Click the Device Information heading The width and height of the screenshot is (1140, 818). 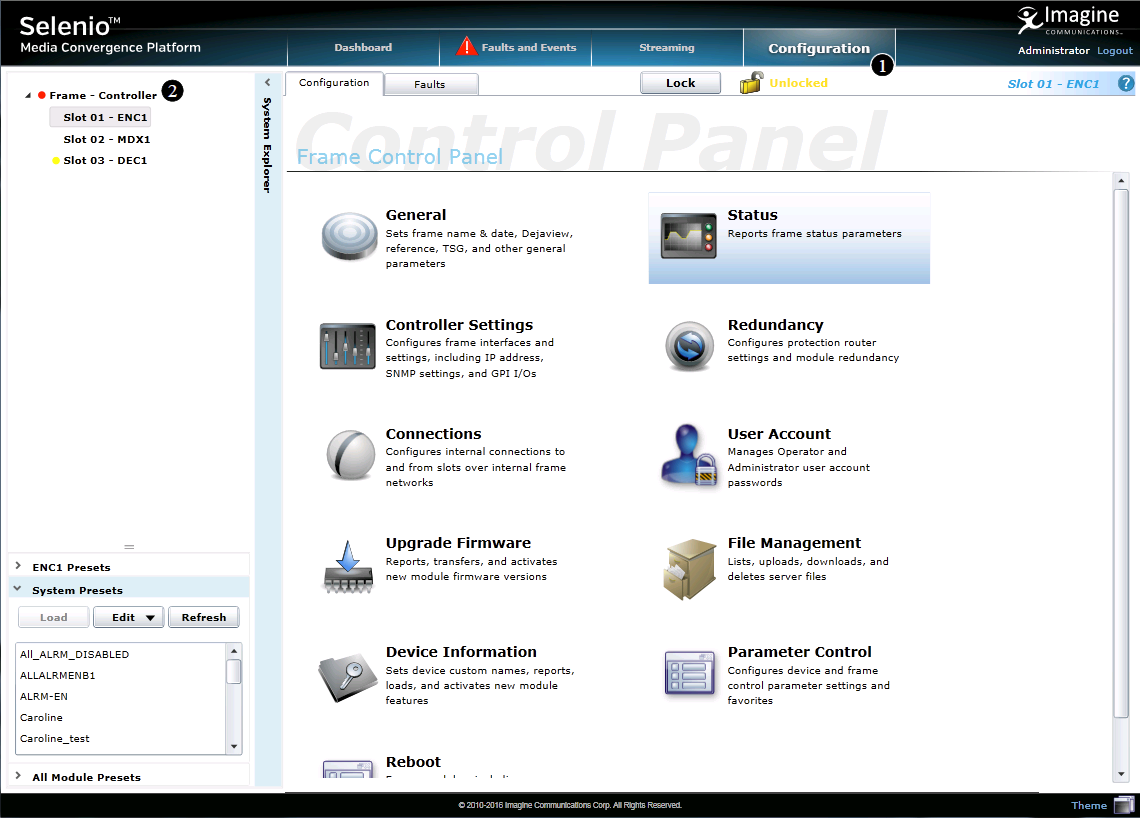coord(461,652)
